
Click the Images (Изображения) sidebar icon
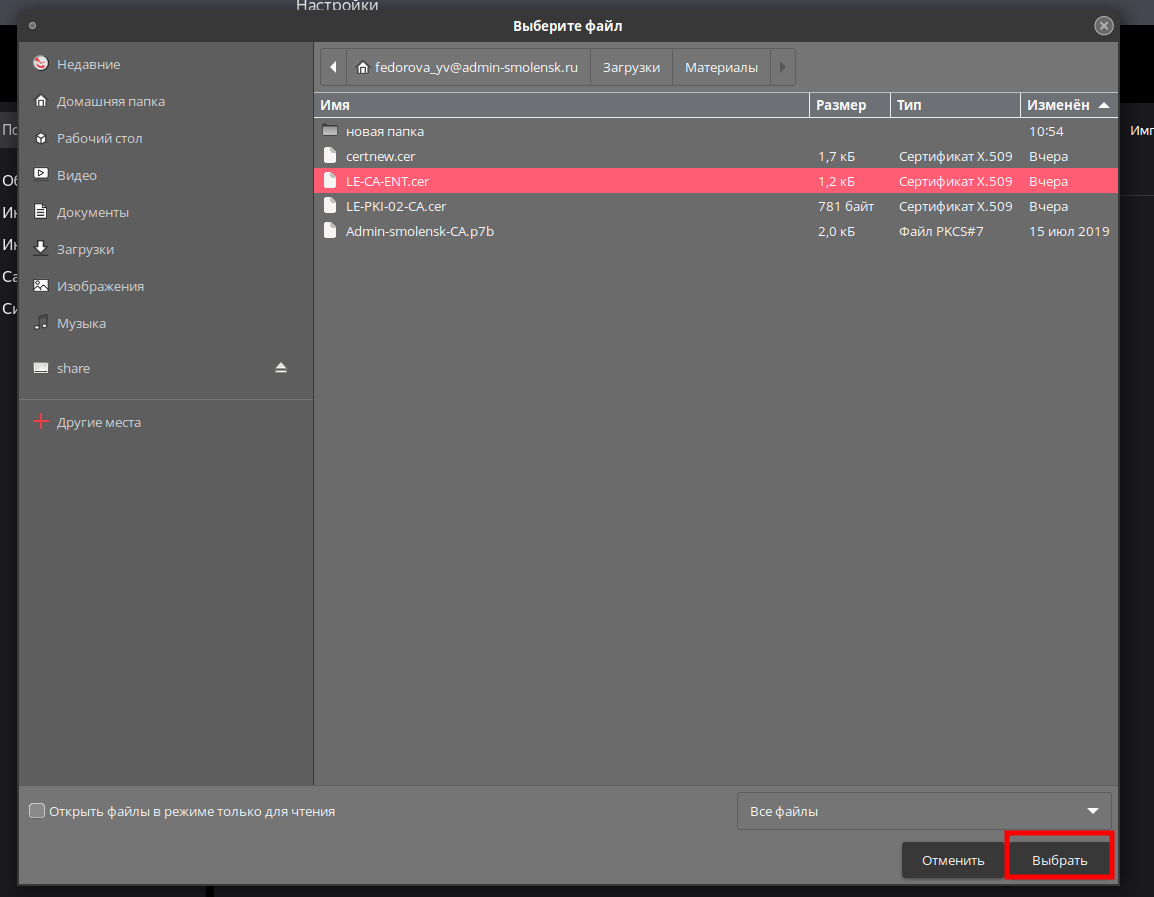pos(41,286)
